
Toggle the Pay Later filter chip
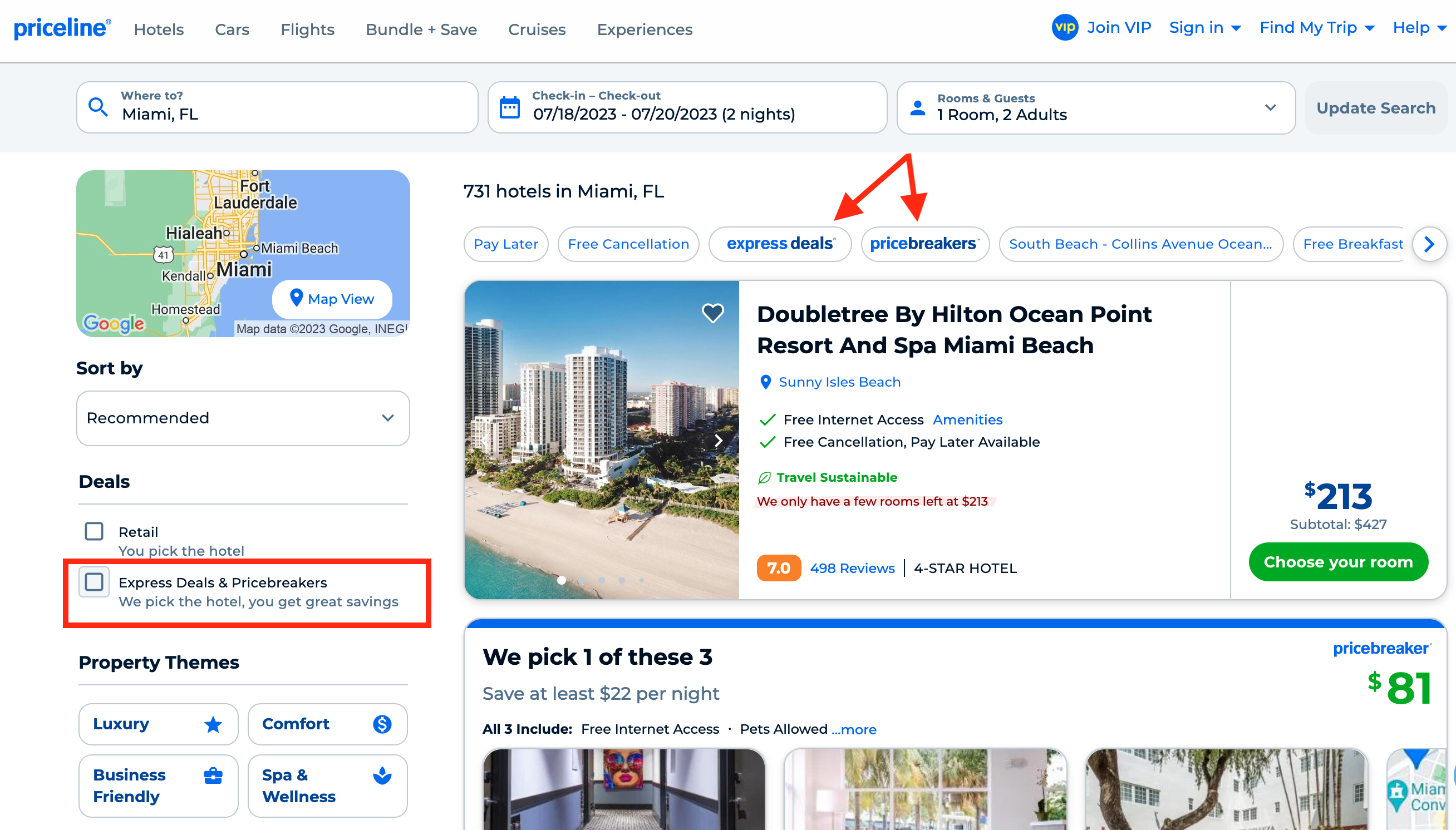click(506, 244)
